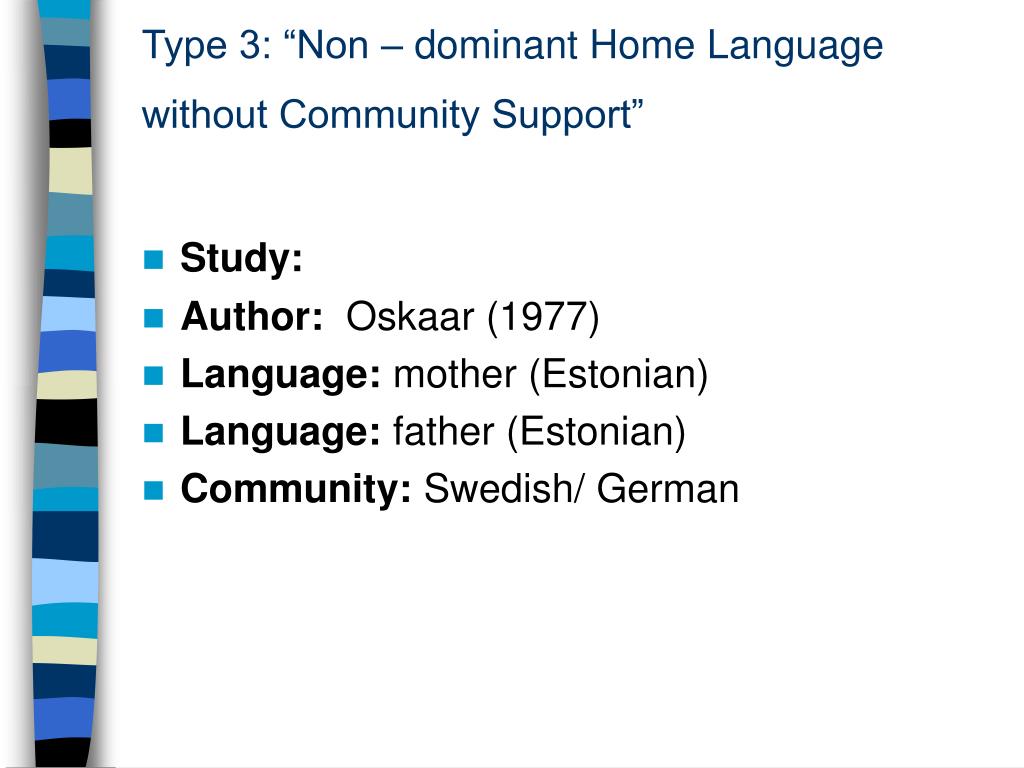1024x768 pixels.
Task: Click the light blue block in lower stripe
Action: 65,581
